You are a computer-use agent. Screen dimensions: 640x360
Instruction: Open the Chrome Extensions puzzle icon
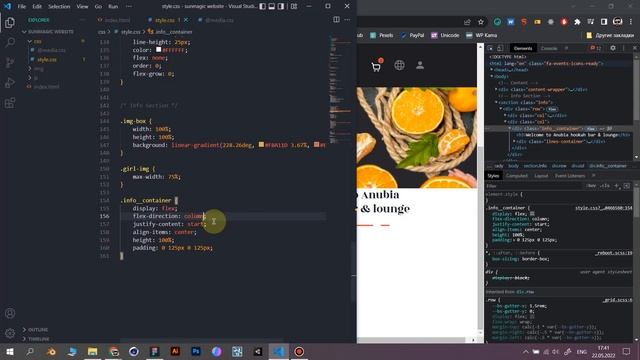[577, 22]
